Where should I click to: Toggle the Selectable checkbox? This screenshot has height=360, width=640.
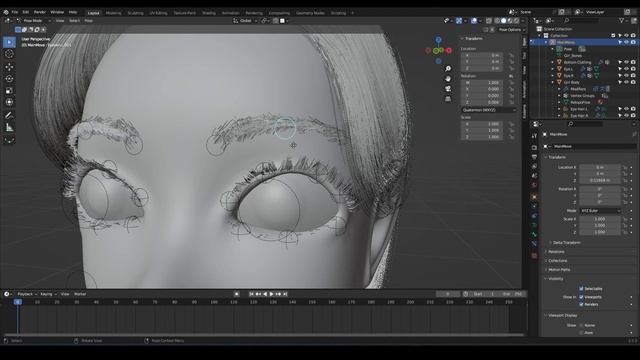(581, 289)
